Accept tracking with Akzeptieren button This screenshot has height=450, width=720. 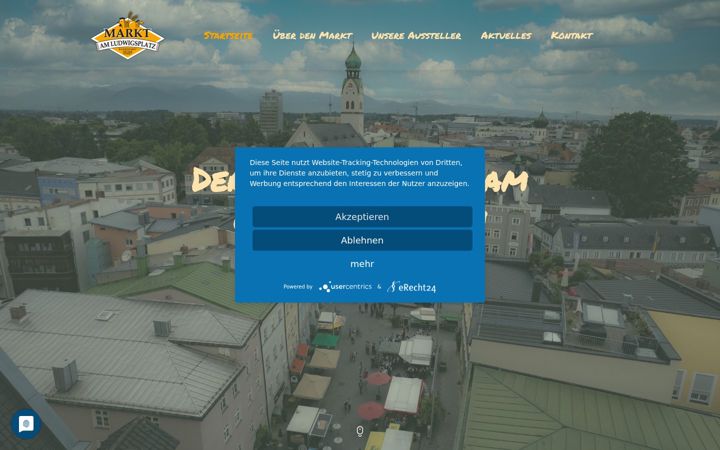[x=362, y=217]
